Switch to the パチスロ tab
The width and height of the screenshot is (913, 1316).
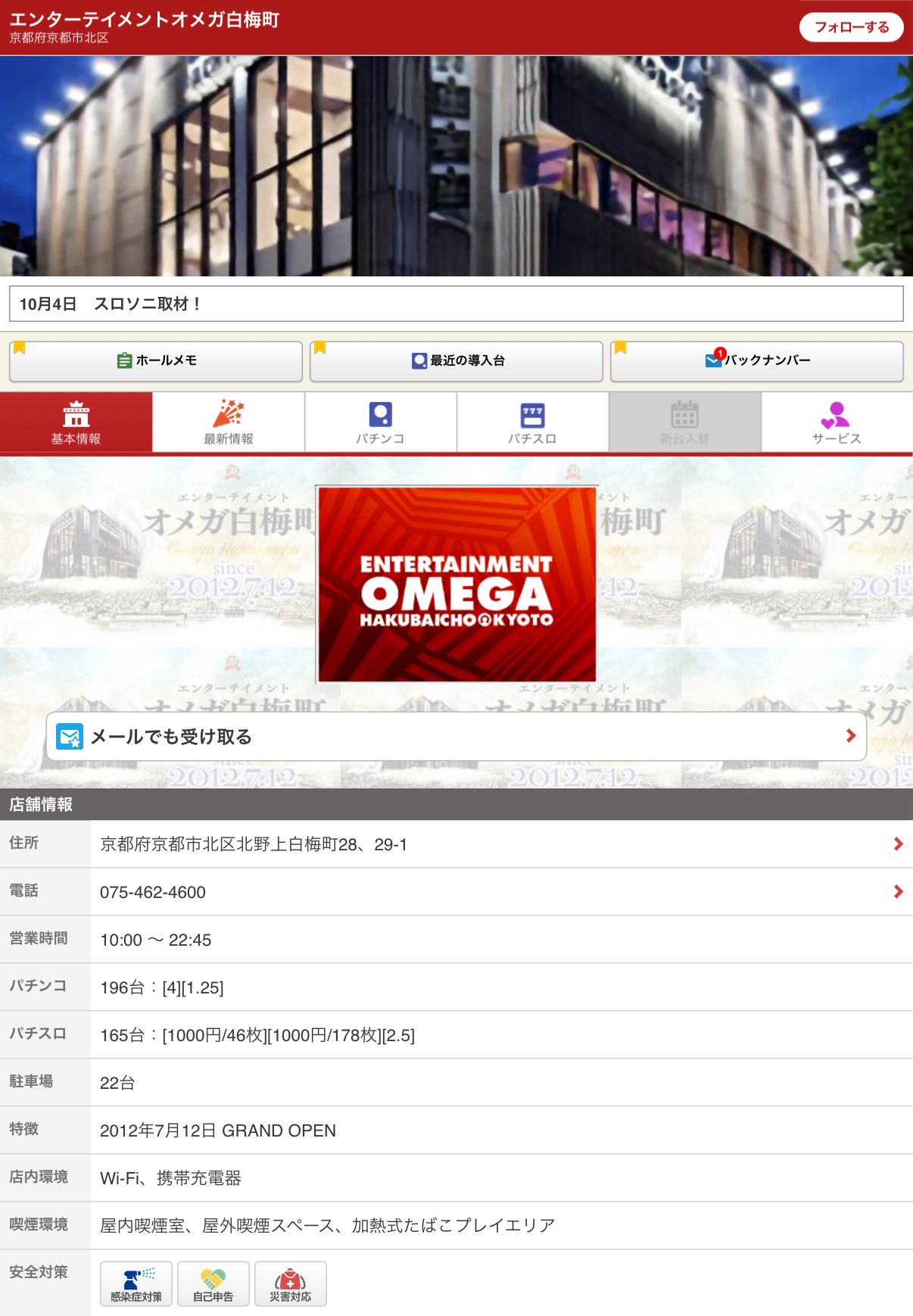click(x=533, y=423)
